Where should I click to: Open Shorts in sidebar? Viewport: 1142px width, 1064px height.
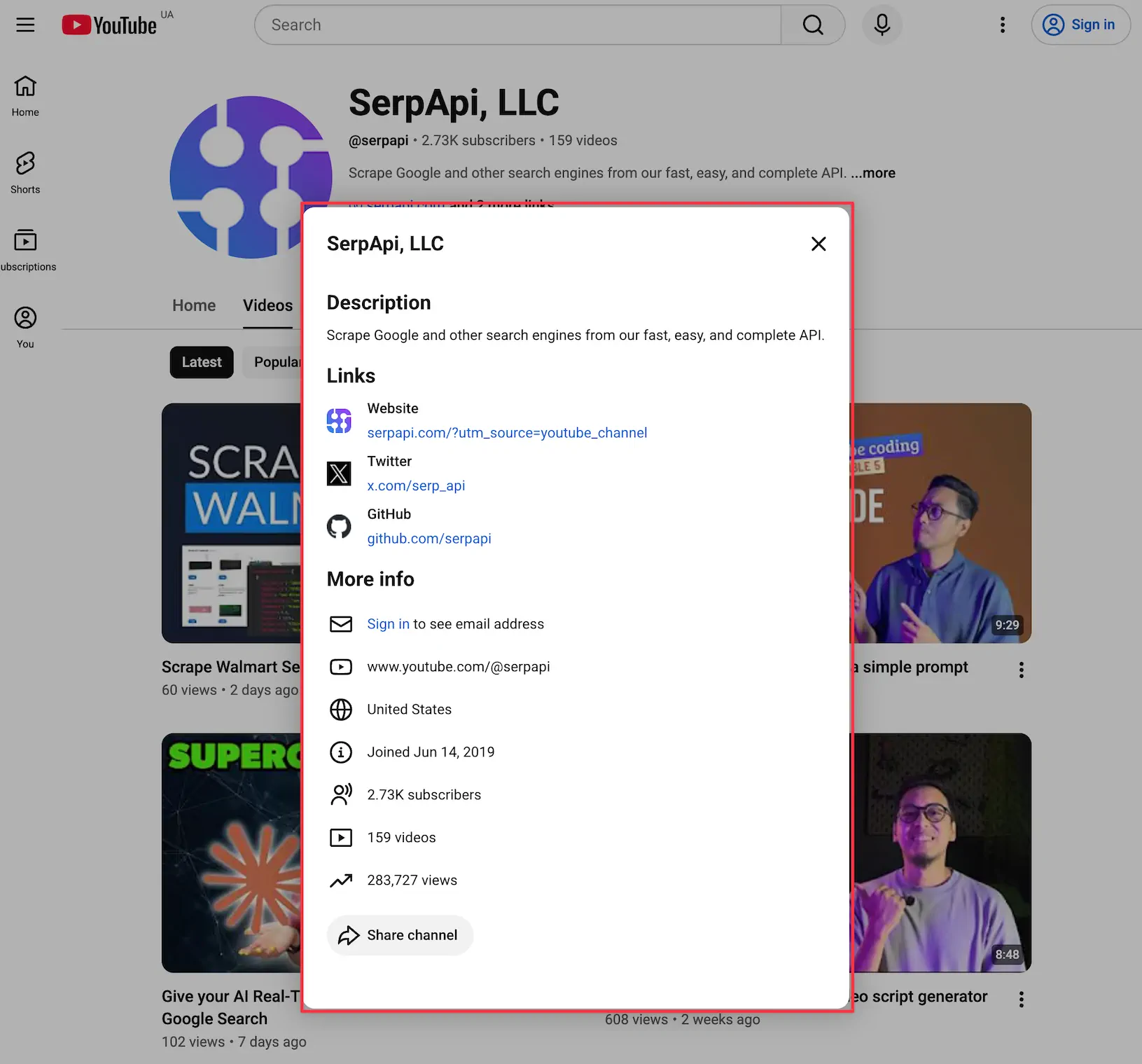[25, 173]
